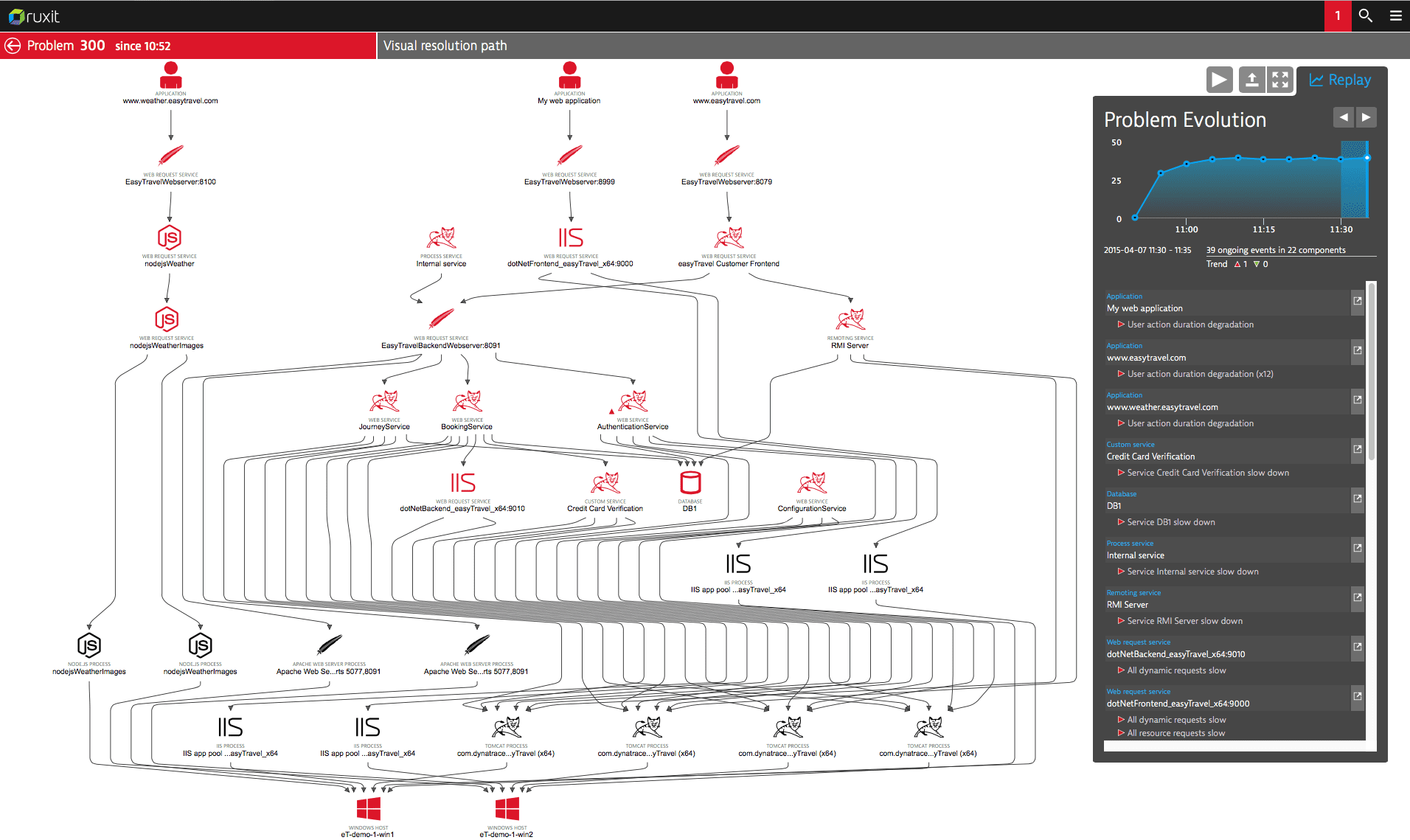
Task: Click EasyTravelBackendWebserver:8091 feather icon
Action: click(441, 319)
